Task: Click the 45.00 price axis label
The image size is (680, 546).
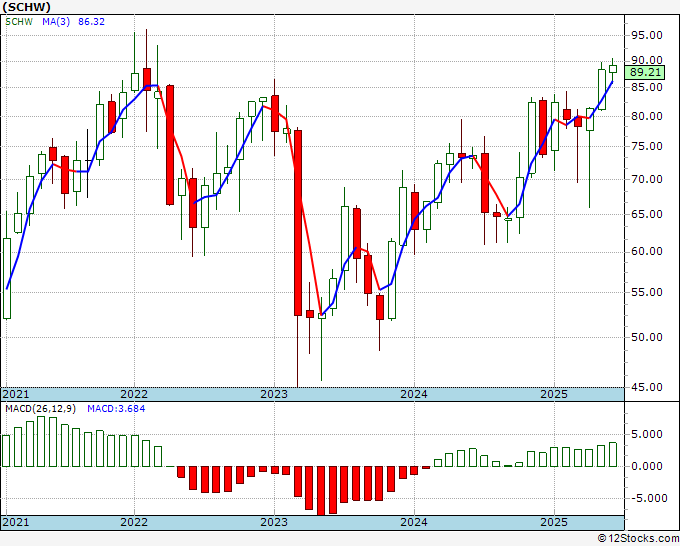Action: coord(646,387)
